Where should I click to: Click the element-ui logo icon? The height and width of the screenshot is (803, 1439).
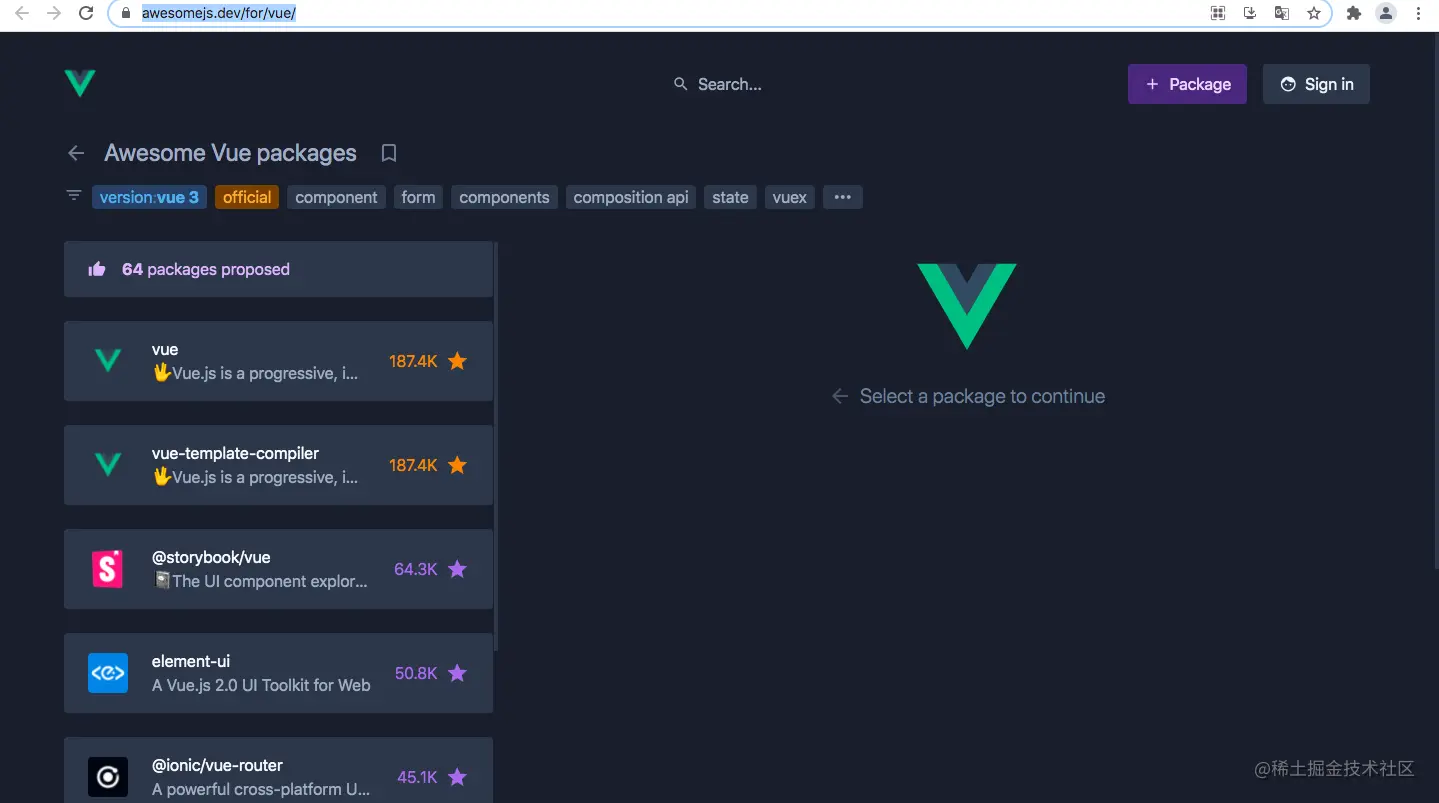[x=108, y=673]
